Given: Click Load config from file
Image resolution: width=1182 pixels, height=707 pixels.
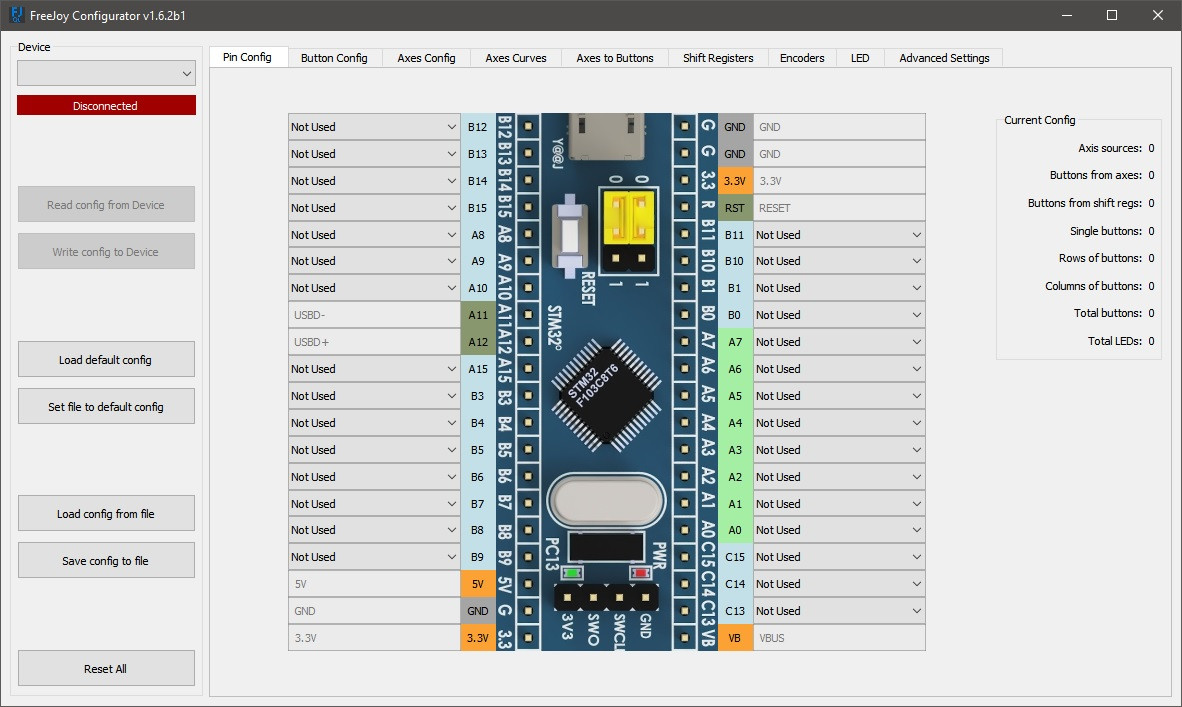Looking at the screenshot, I should click(x=106, y=513).
